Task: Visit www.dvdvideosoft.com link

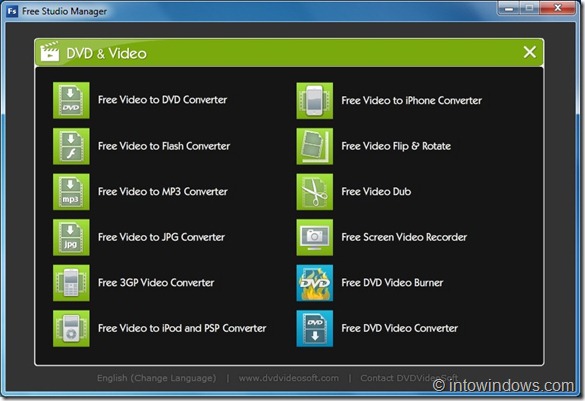Action: [x=289, y=378]
